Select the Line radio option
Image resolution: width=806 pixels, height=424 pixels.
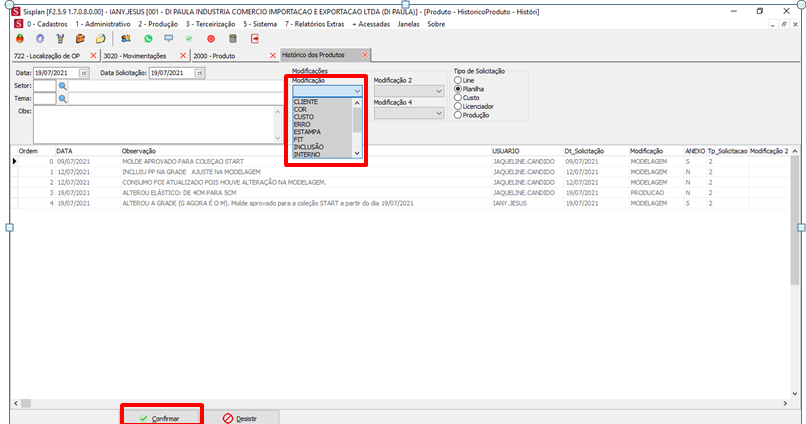point(459,80)
